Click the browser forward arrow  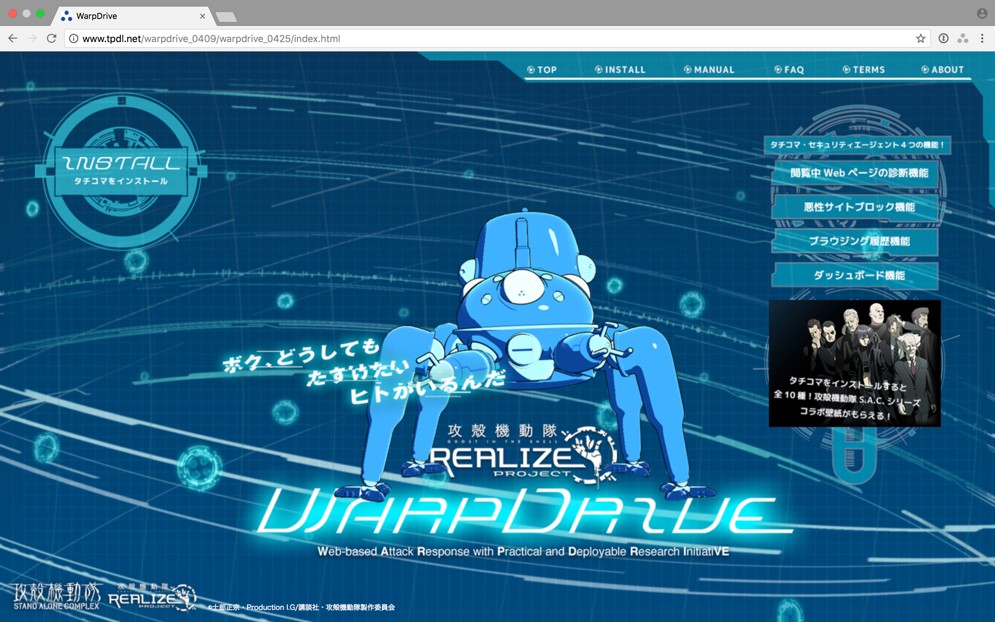click(x=32, y=39)
